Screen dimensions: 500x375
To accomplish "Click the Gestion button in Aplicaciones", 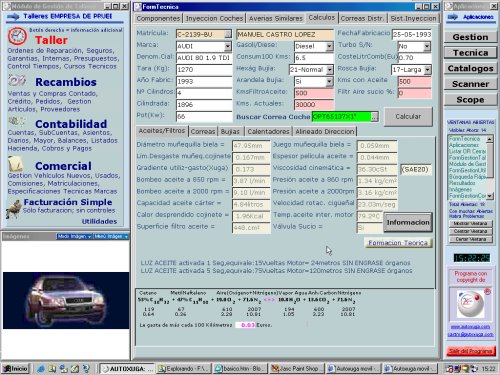I will coord(470,37).
